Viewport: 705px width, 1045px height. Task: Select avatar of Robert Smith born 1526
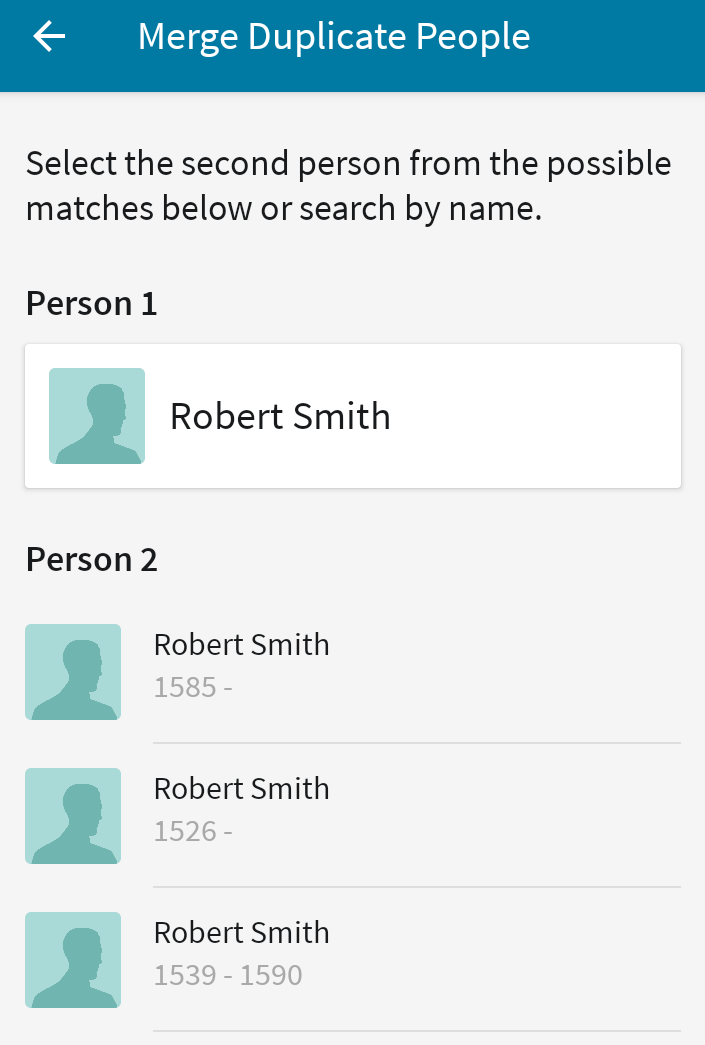pyautogui.click(x=73, y=816)
